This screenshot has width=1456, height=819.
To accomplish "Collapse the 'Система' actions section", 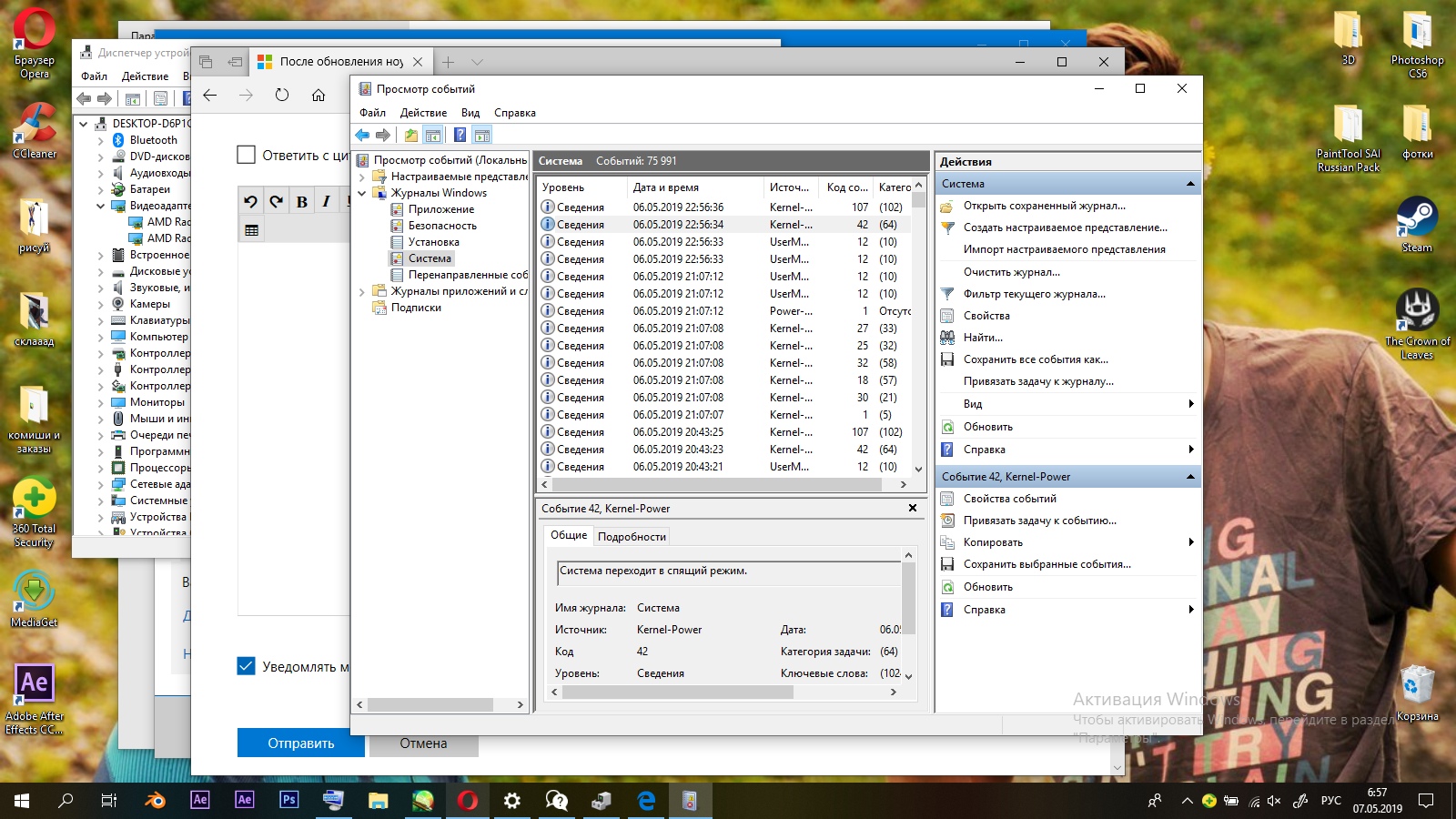I will 1190,184.
